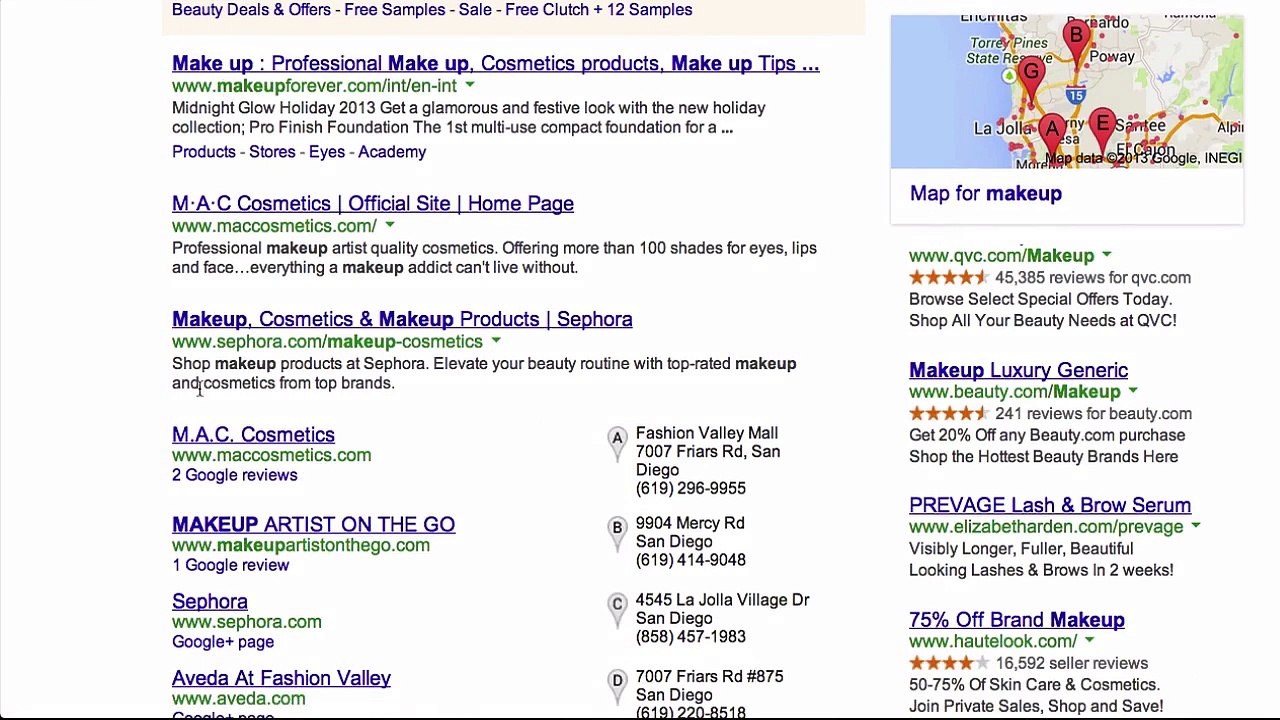Go to the Products sitelink
Viewport: 1280px width, 720px height.
(x=204, y=152)
